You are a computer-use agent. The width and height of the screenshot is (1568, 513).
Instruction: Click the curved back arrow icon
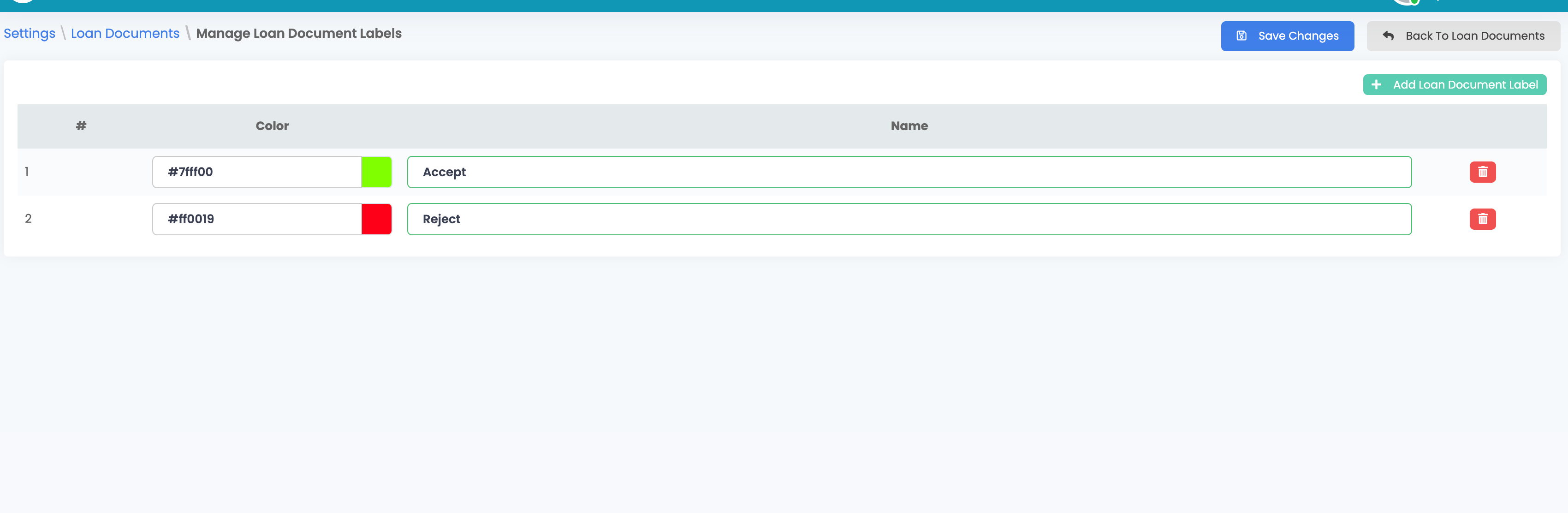click(1388, 36)
